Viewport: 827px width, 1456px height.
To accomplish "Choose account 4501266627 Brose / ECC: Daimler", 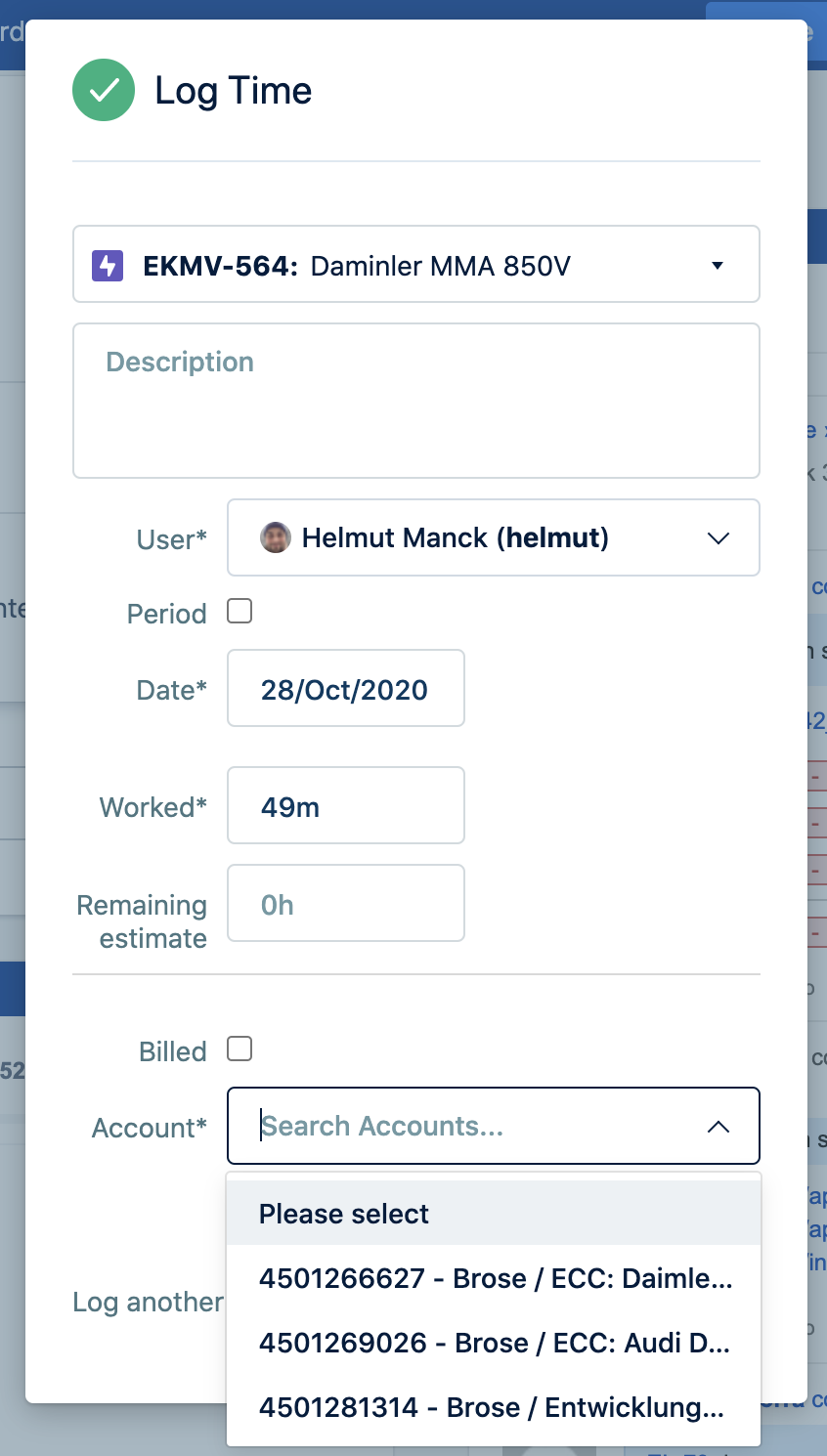I will 493,1278.
